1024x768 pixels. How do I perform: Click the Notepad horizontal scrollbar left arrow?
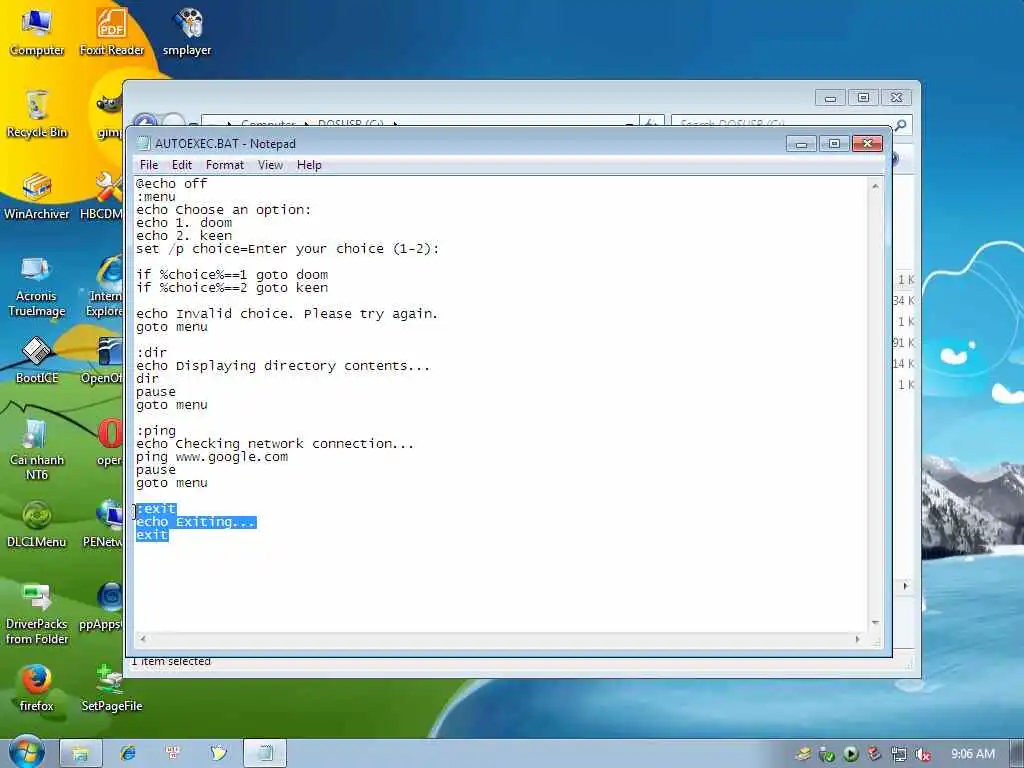143,639
